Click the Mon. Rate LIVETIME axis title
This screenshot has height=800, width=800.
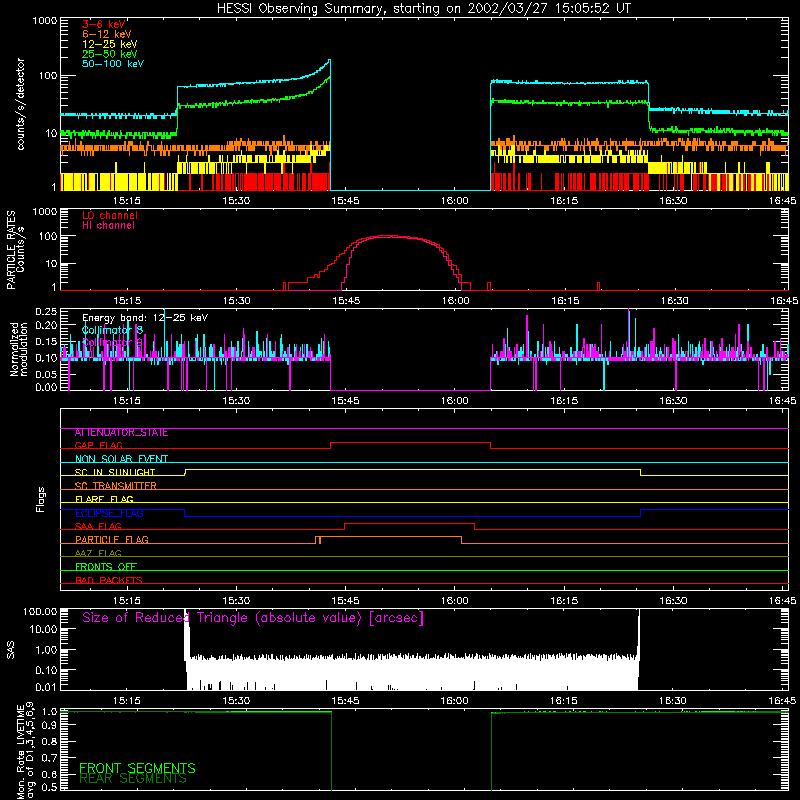tap(26, 752)
